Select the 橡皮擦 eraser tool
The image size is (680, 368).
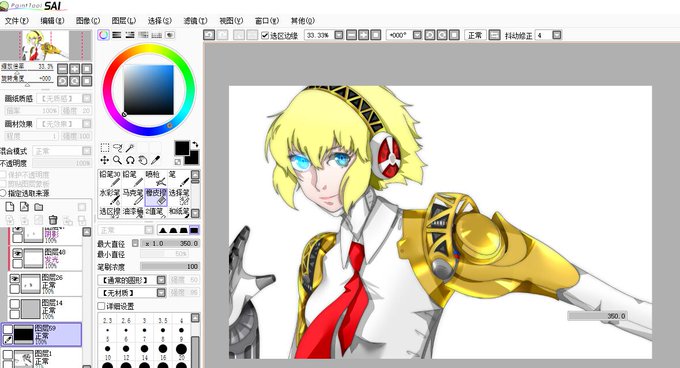[156, 196]
